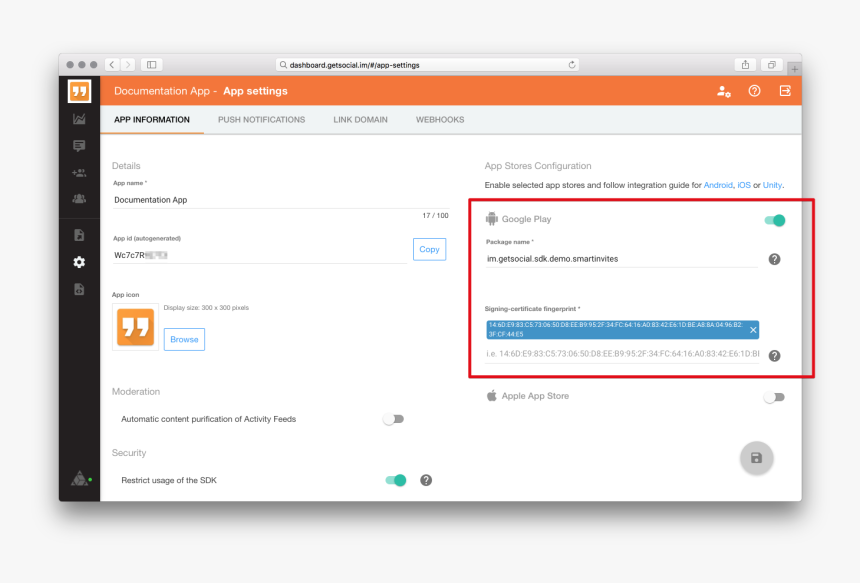The height and width of the screenshot is (583, 860).
Task: Toggle the Safari sidebar button
Action: [x=151, y=65]
